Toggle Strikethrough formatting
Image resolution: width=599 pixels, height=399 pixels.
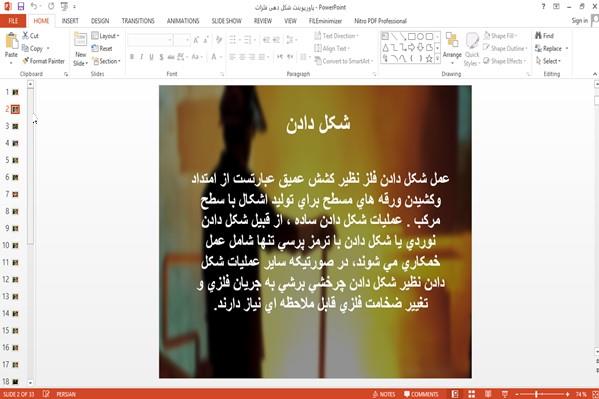click(171, 57)
